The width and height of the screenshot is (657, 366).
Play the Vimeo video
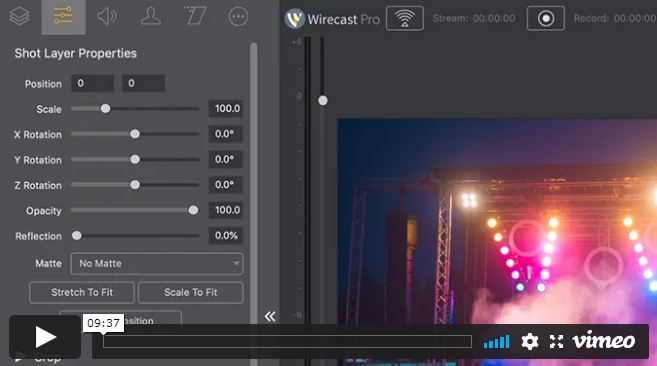pyautogui.click(x=45, y=337)
